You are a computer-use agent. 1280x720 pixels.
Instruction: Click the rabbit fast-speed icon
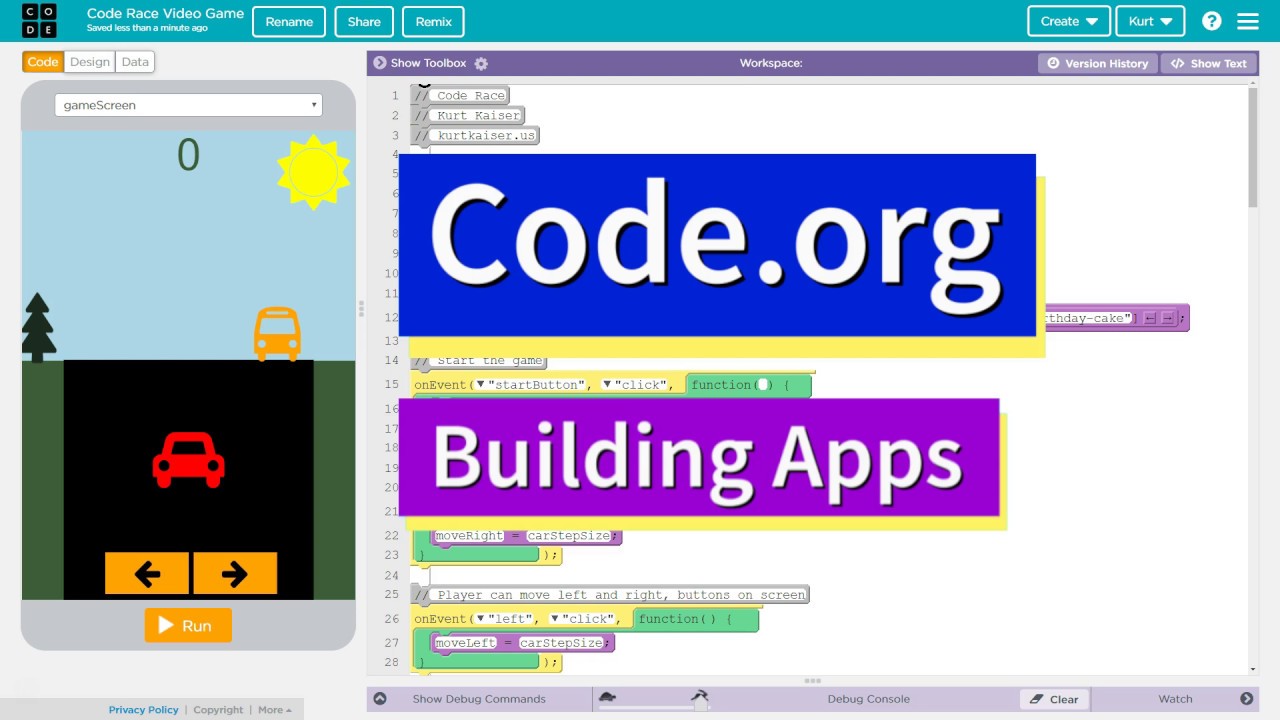pyautogui.click(x=700, y=694)
